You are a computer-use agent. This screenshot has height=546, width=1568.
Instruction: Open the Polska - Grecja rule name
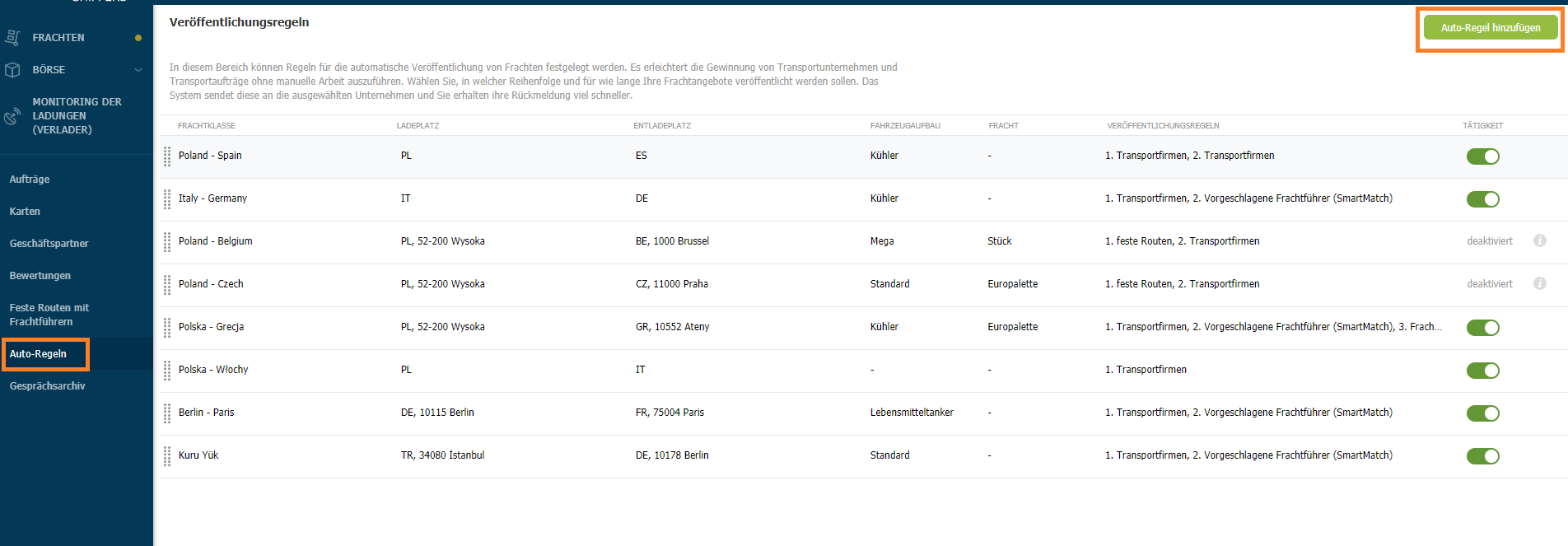(x=211, y=327)
